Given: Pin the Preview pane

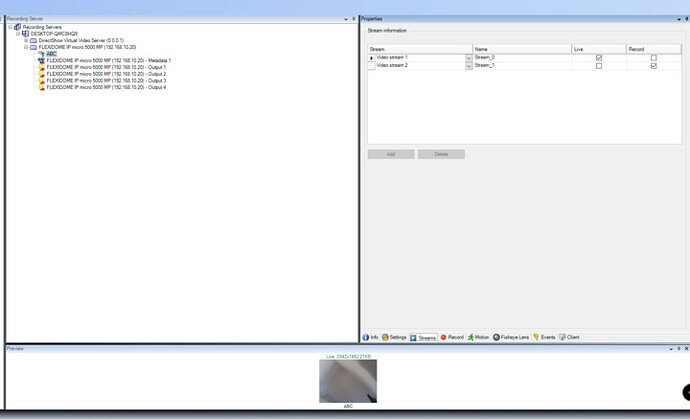Looking at the screenshot, I should click(x=679, y=349).
